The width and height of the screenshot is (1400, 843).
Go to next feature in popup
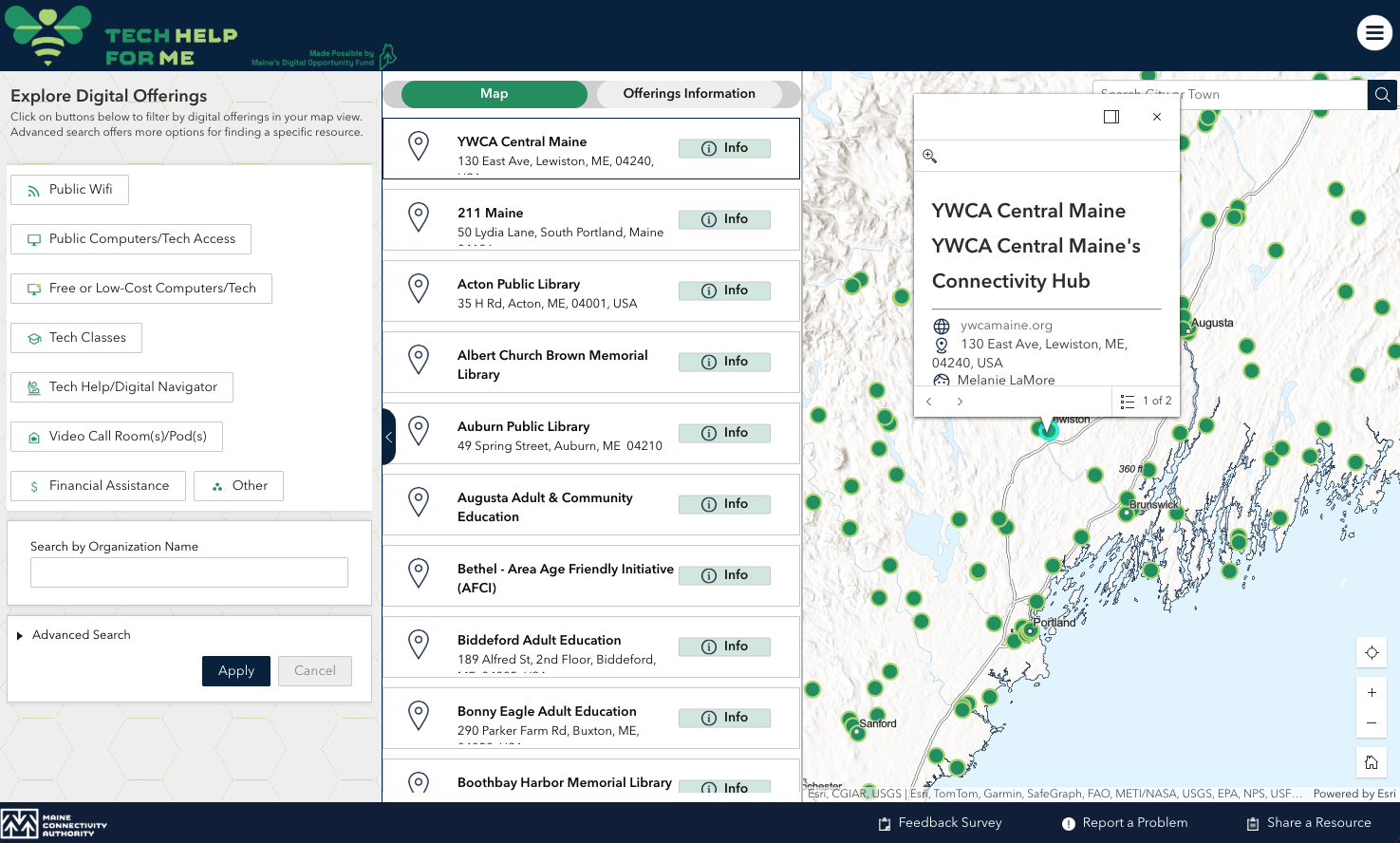[961, 402]
